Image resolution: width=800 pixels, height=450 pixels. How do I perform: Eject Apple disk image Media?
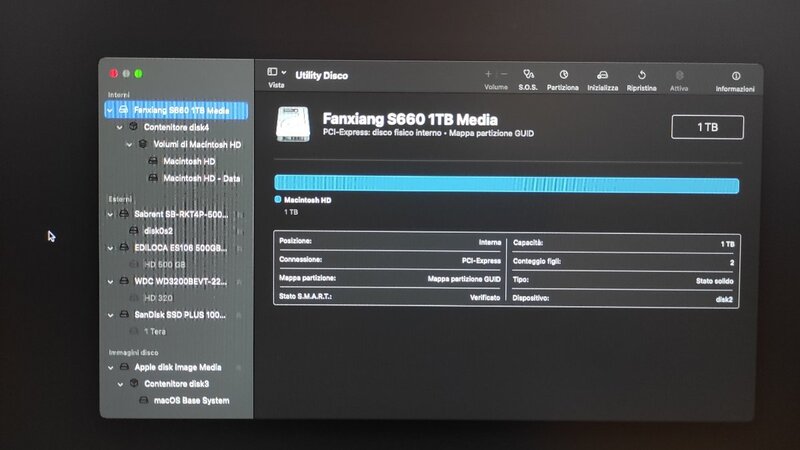tap(239, 367)
